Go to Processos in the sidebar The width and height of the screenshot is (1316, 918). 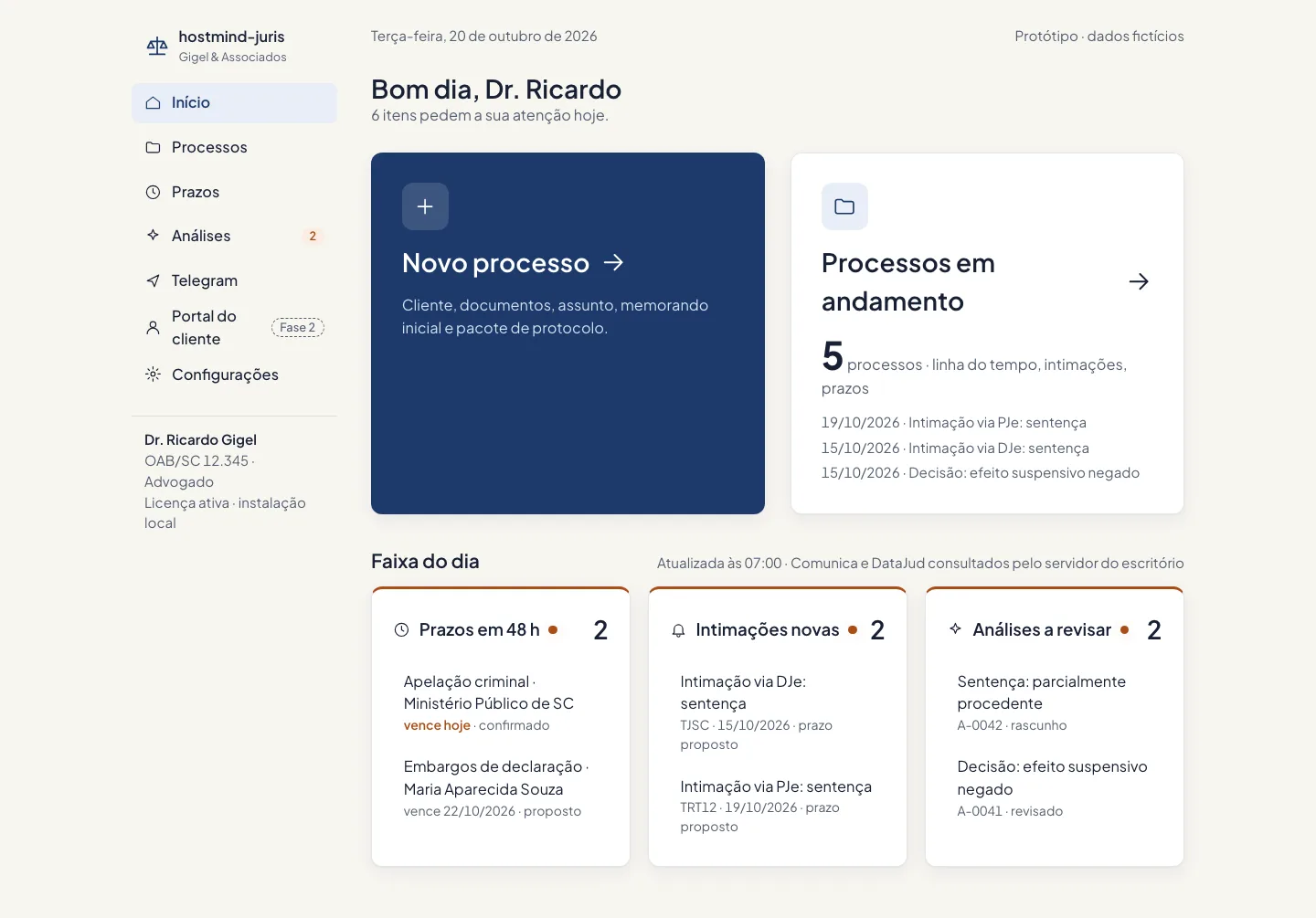[x=234, y=147]
